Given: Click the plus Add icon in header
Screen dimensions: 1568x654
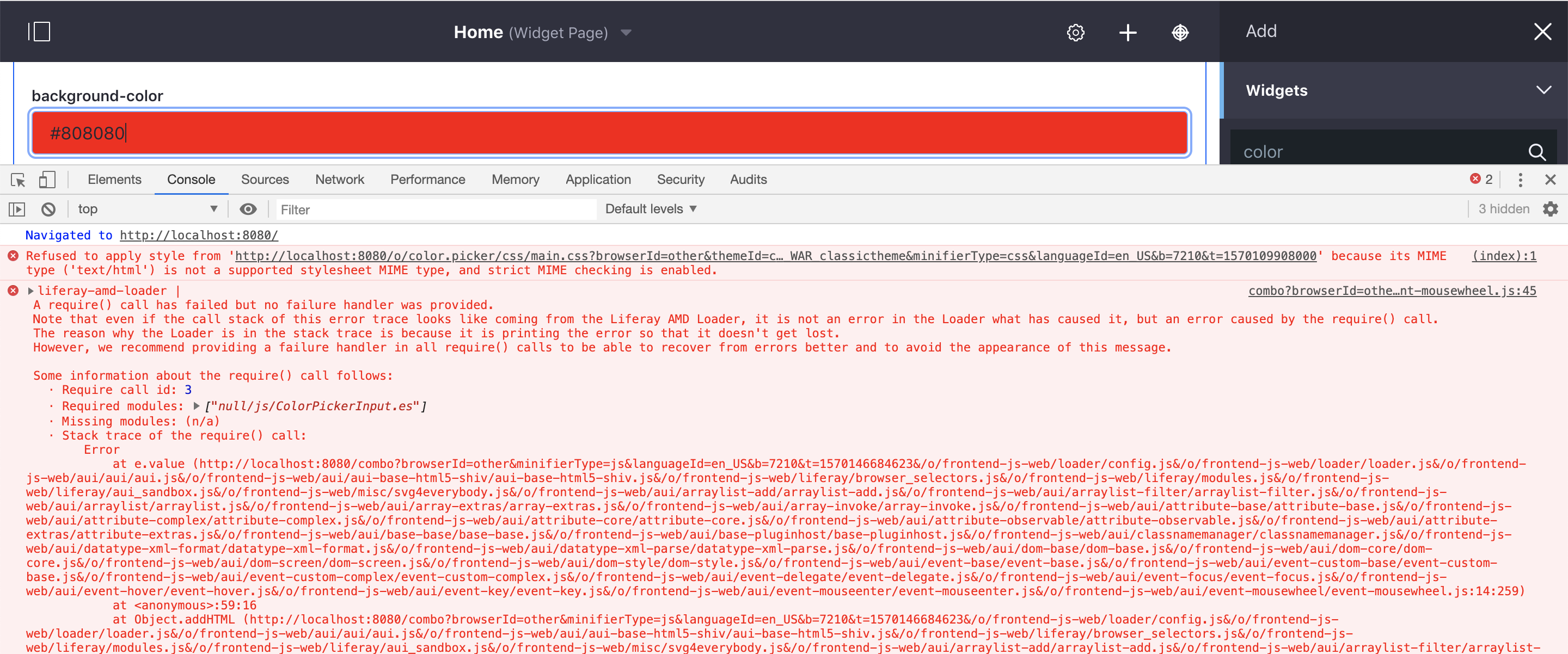Looking at the screenshot, I should [1128, 32].
